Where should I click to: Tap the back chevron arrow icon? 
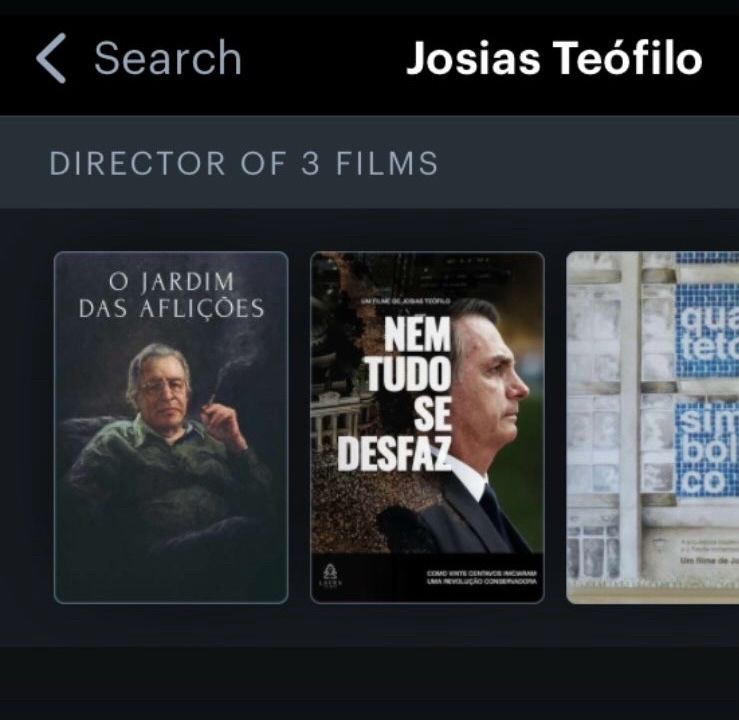(51, 58)
